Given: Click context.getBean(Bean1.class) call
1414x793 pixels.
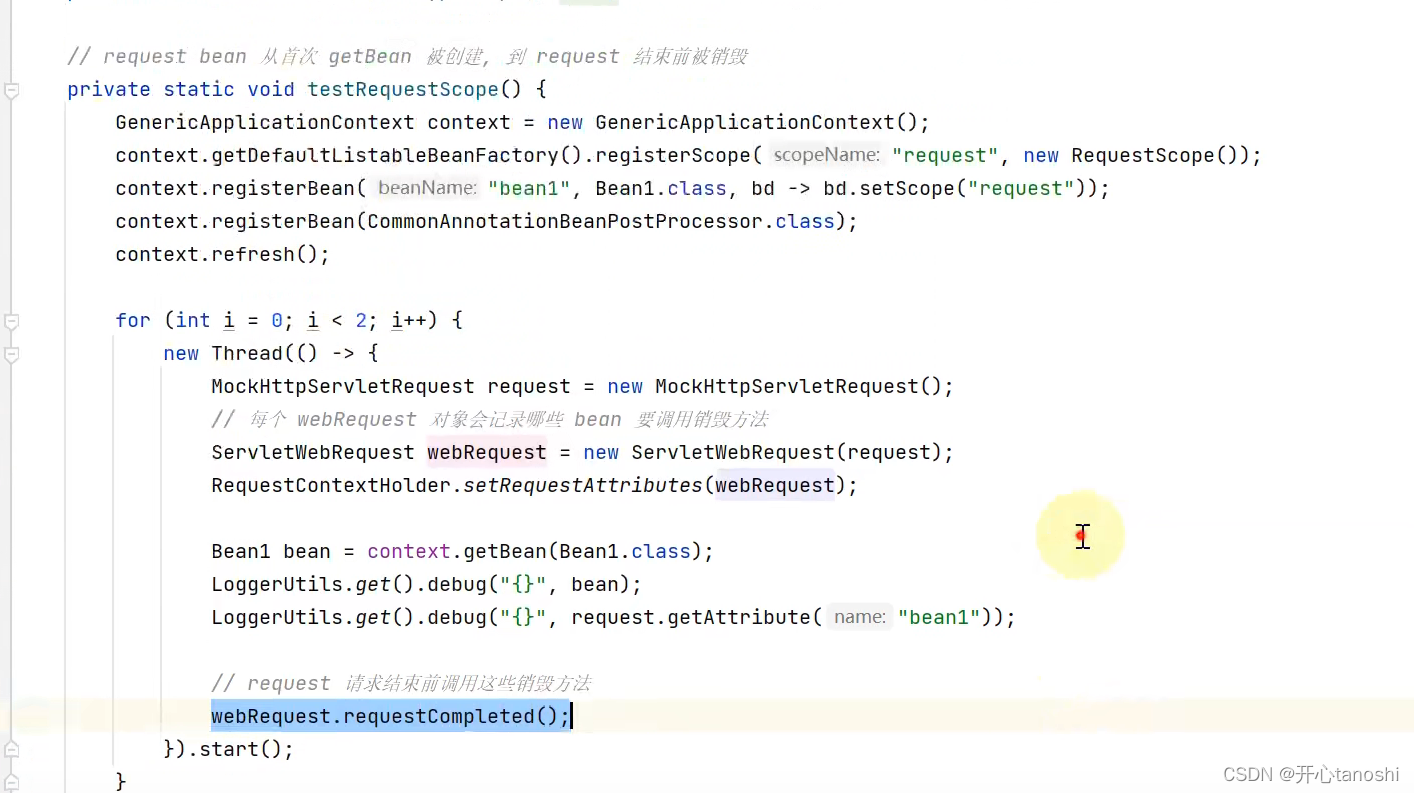Looking at the screenshot, I should tap(534, 551).
